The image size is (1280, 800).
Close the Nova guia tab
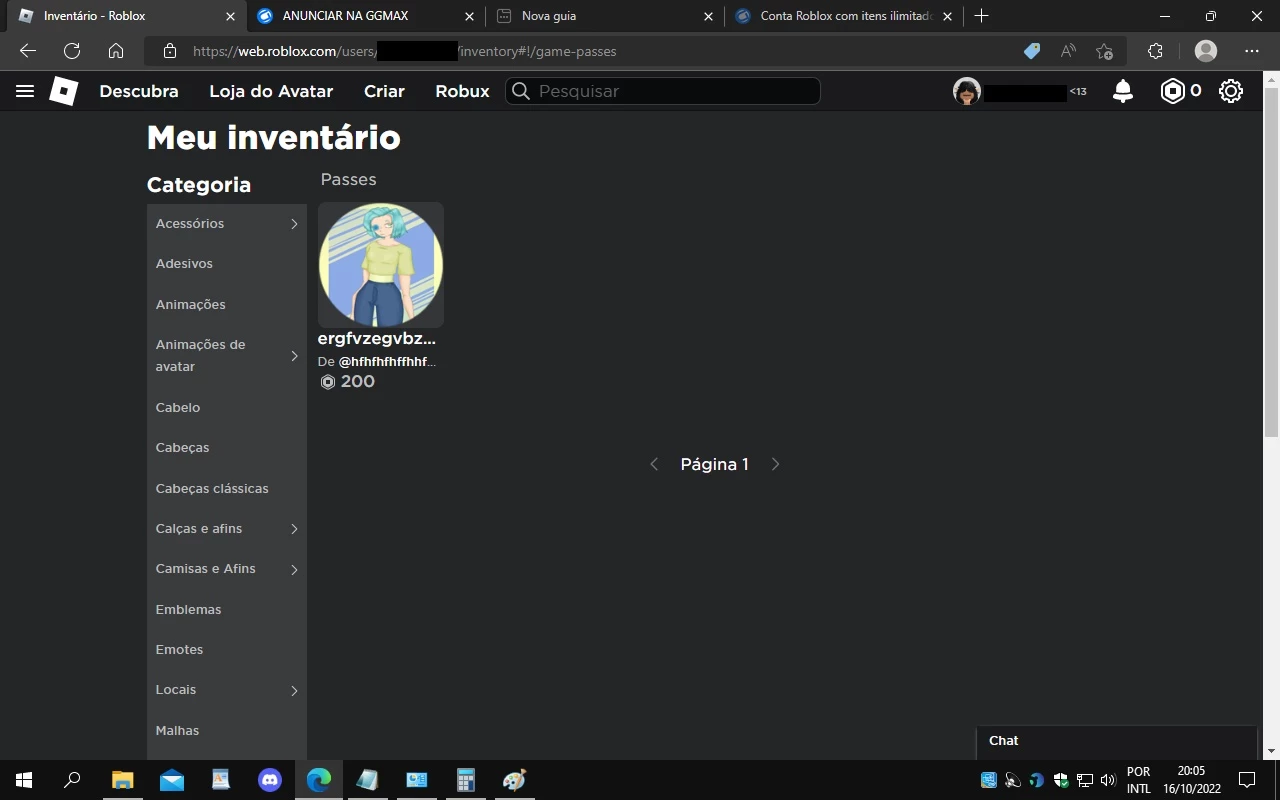click(x=708, y=16)
